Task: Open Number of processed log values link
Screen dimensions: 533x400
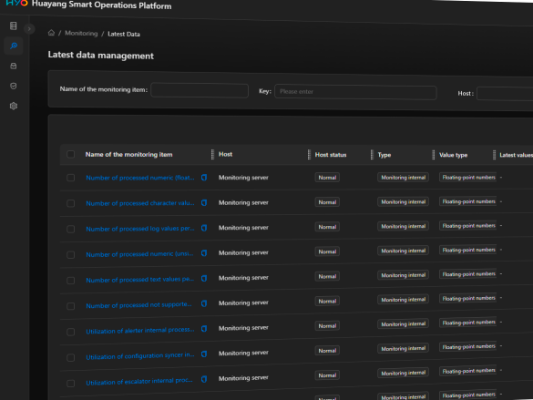Action: [140, 229]
